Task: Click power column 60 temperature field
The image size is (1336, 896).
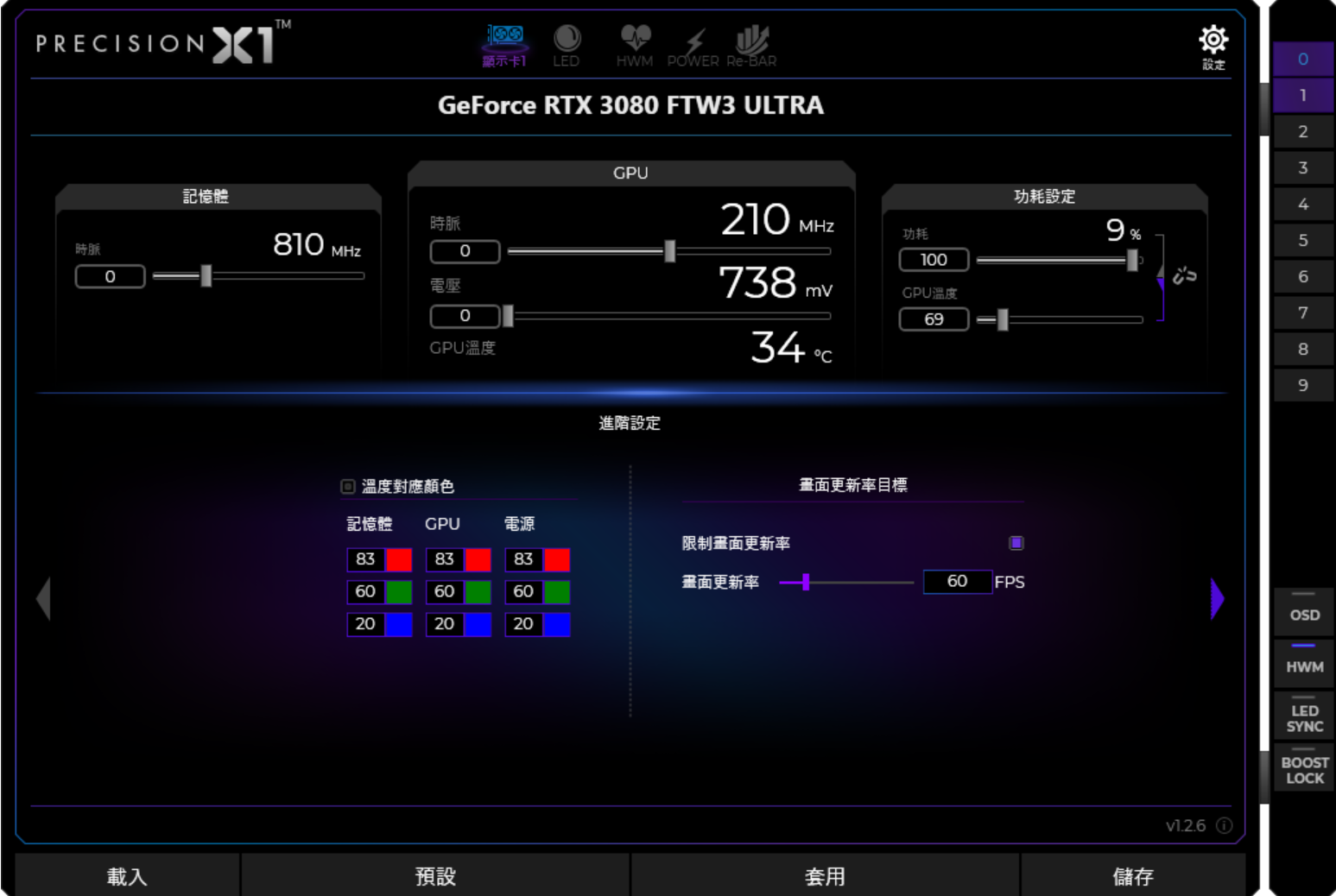Action: coord(524,592)
